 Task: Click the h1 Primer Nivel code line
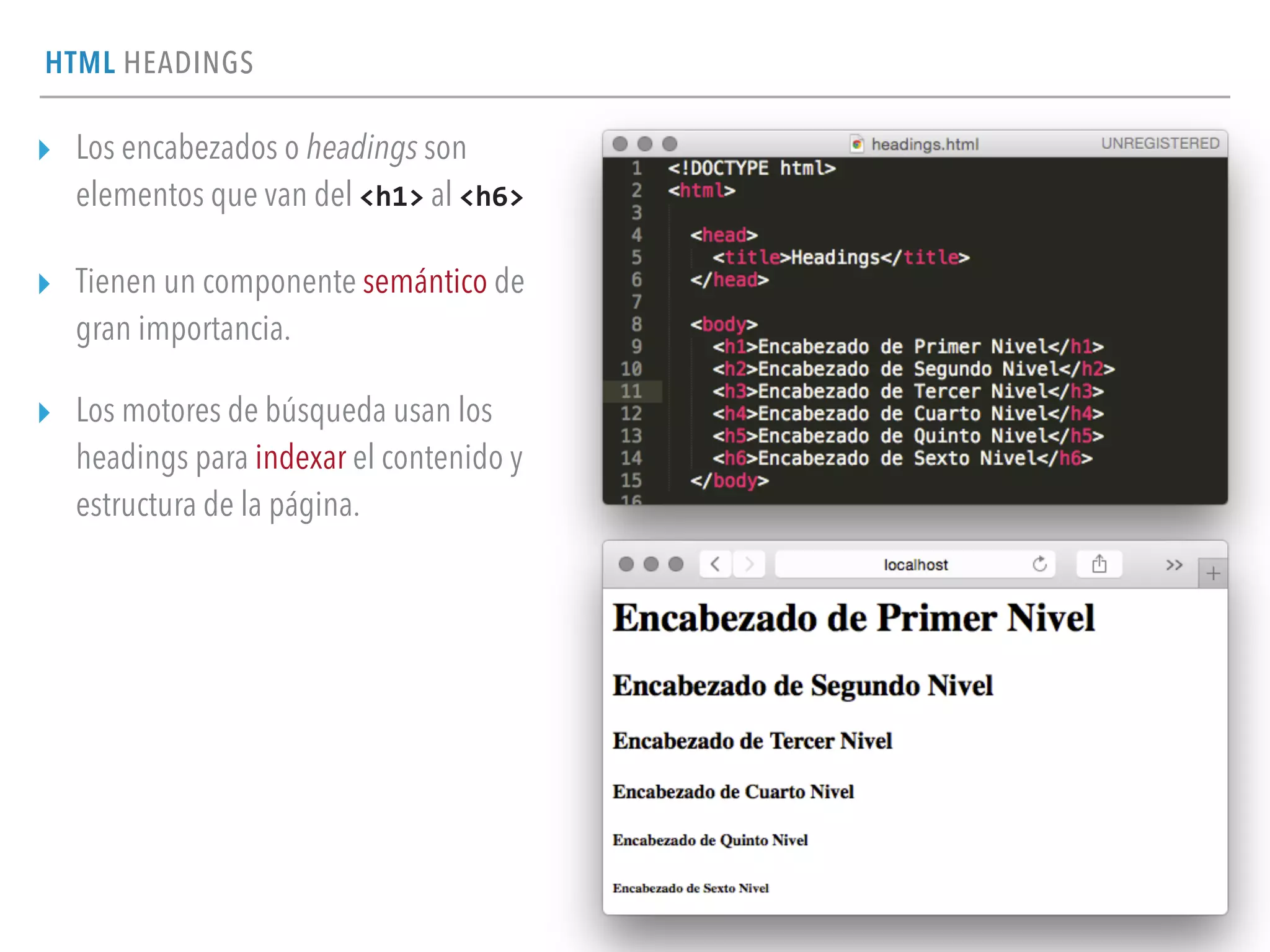pos(908,346)
